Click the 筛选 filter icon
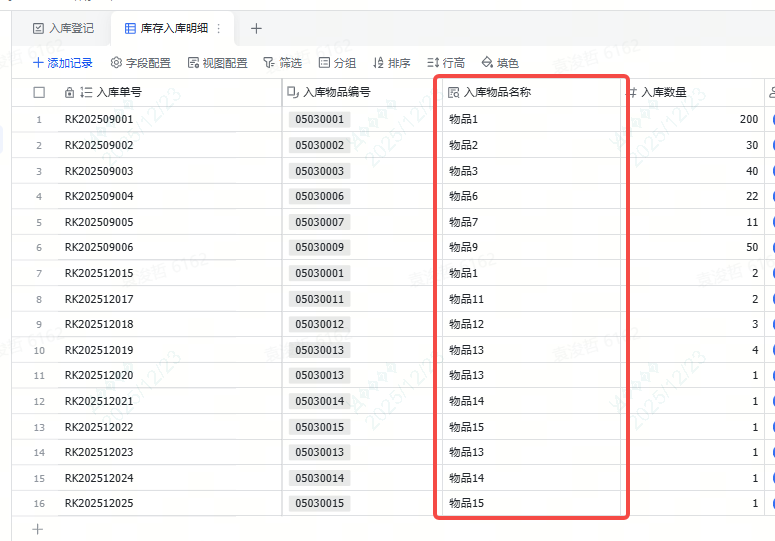Image resolution: width=775 pixels, height=541 pixels. click(x=269, y=63)
